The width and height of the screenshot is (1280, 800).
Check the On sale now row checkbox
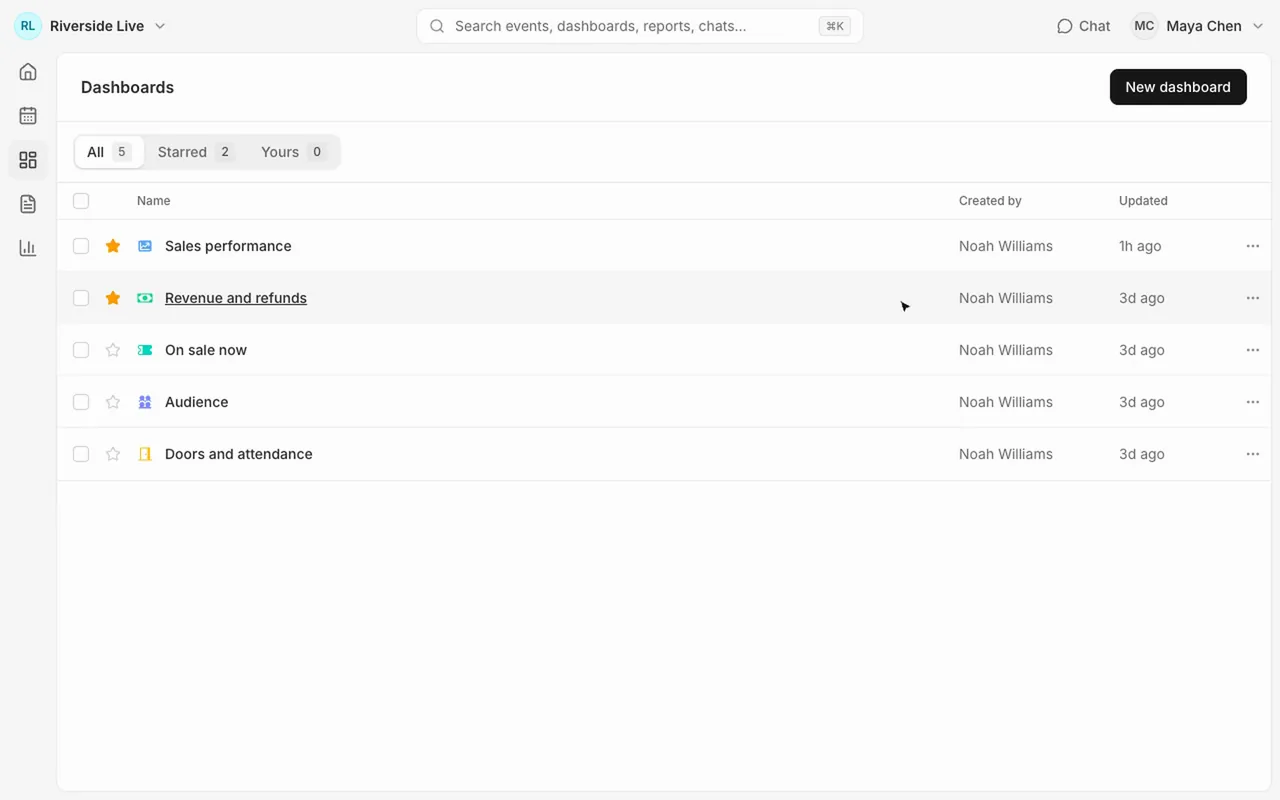click(x=81, y=350)
